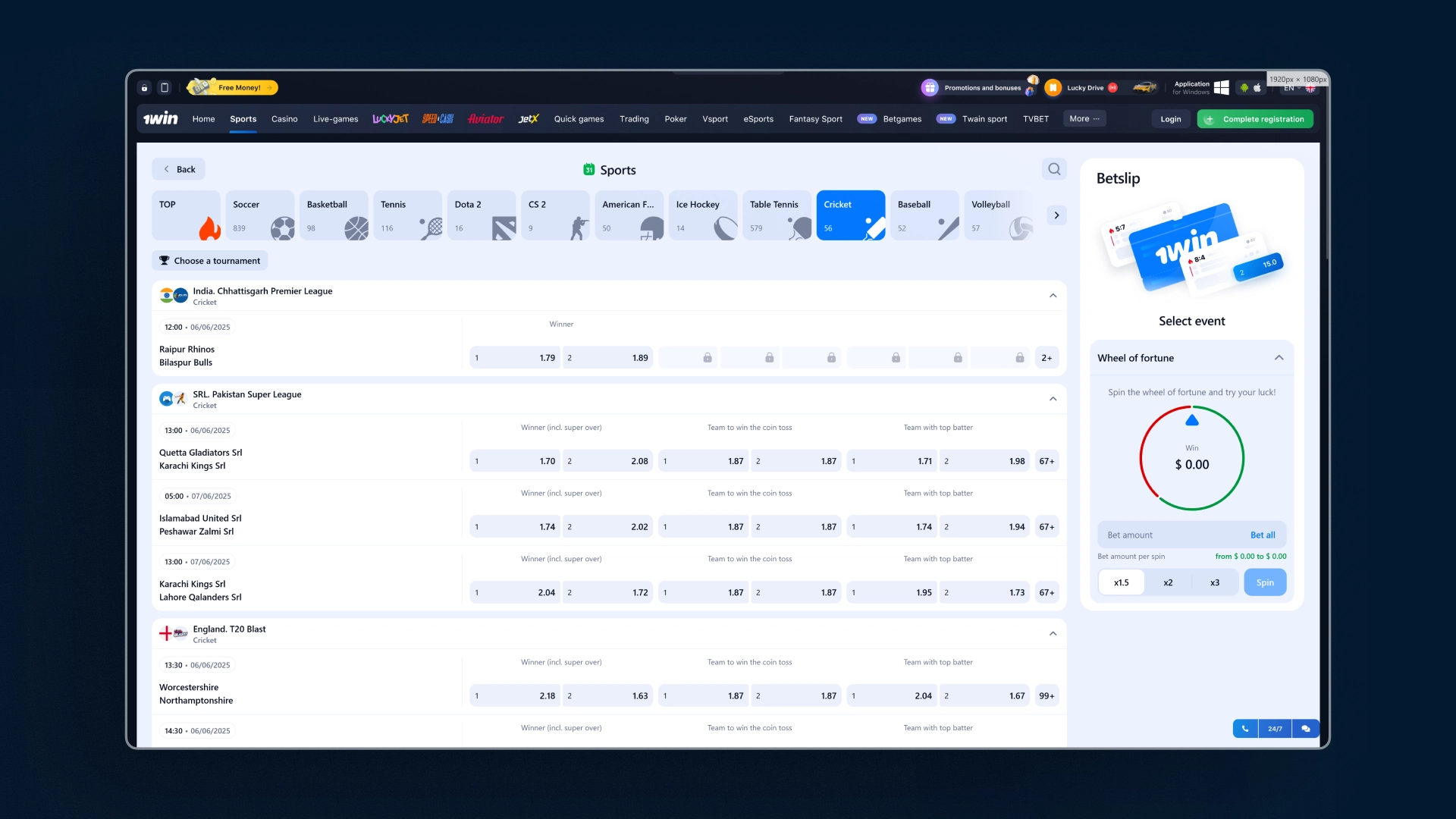Open the Home menu item
Screen dimensions: 1456x819
point(203,119)
